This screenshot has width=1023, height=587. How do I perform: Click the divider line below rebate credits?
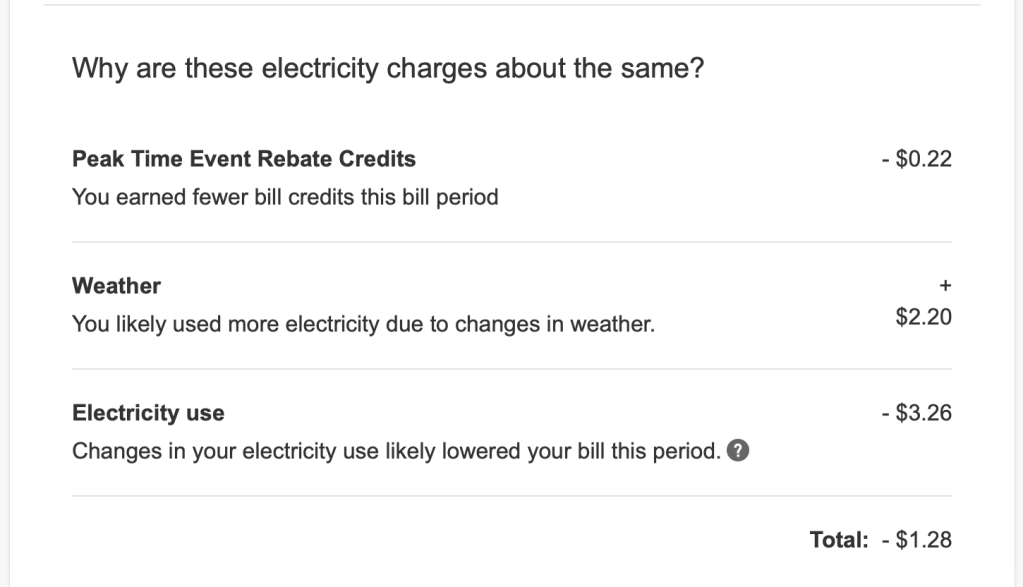point(512,242)
